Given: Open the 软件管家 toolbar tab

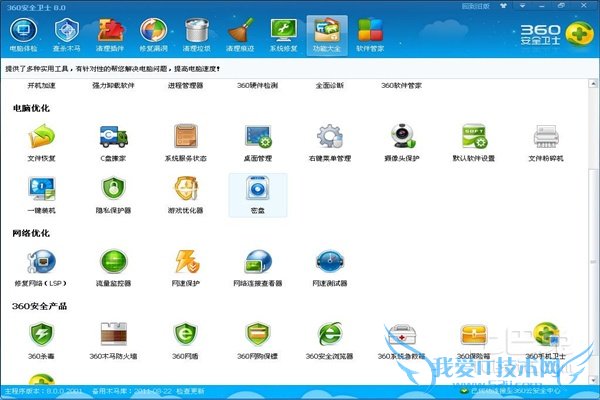Looking at the screenshot, I should pyautogui.click(x=370, y=36).
